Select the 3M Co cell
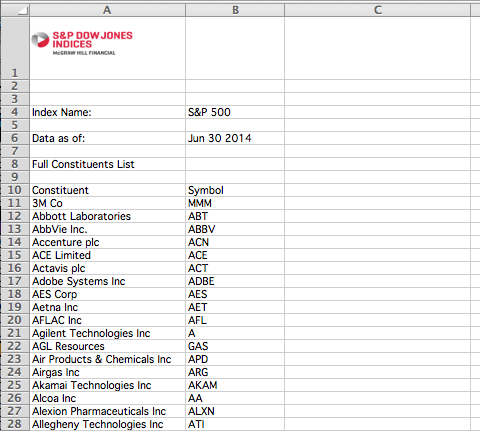480x431 pixels. (x=107, y=203)
